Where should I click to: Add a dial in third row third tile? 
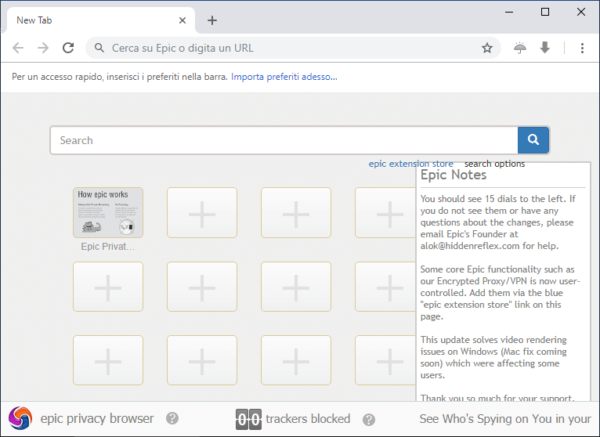[x=296, y=360]
